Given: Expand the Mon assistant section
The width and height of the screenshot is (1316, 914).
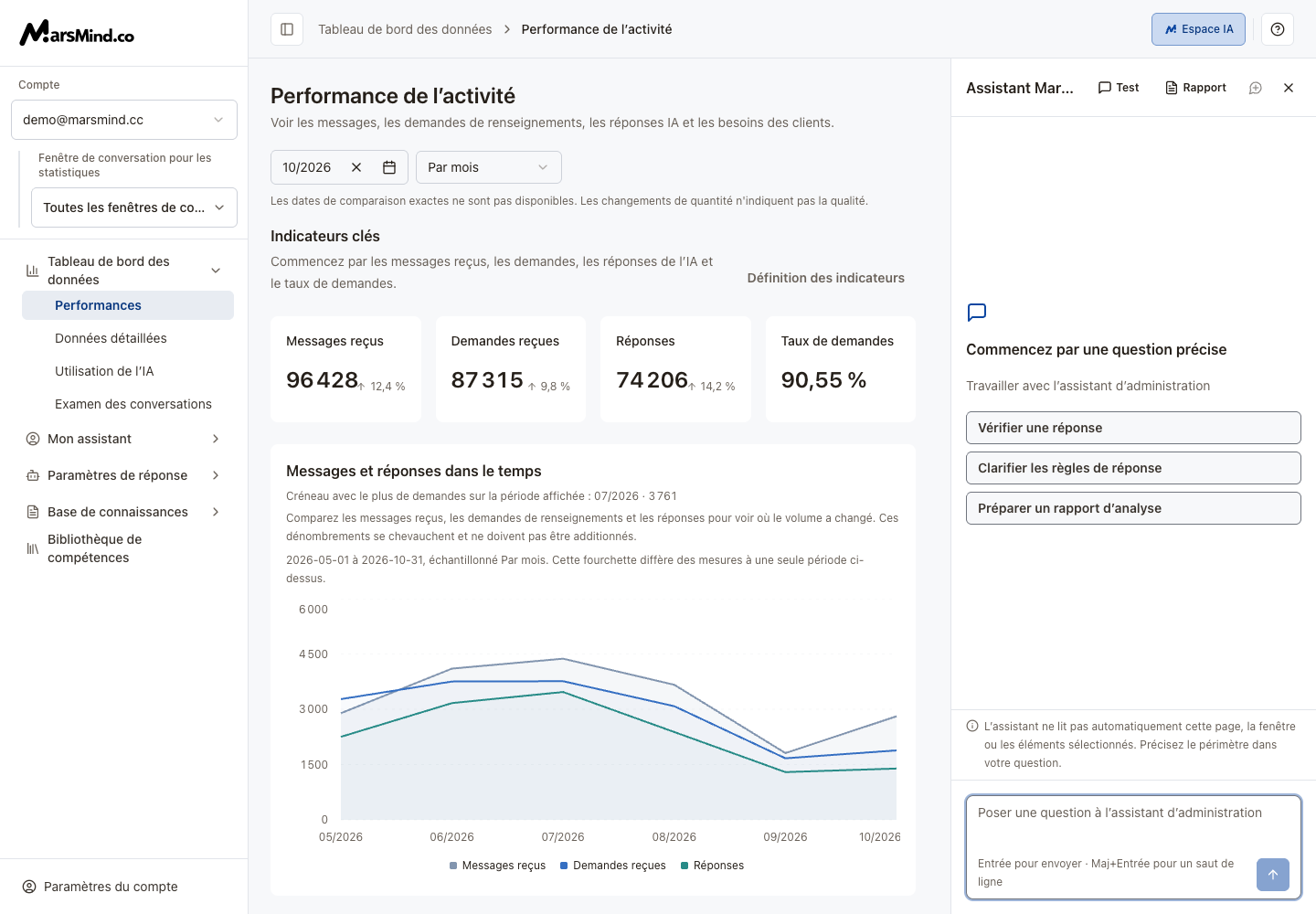Looking at the screenshot, I should pyautogui.click(x=216, y=439).
